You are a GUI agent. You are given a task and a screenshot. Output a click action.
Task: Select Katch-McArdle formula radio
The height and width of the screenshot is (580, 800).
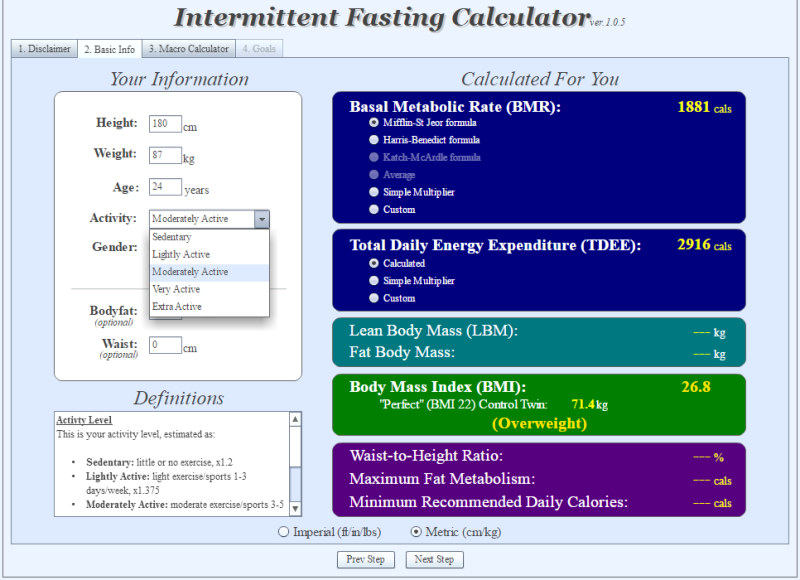[374, 157]
